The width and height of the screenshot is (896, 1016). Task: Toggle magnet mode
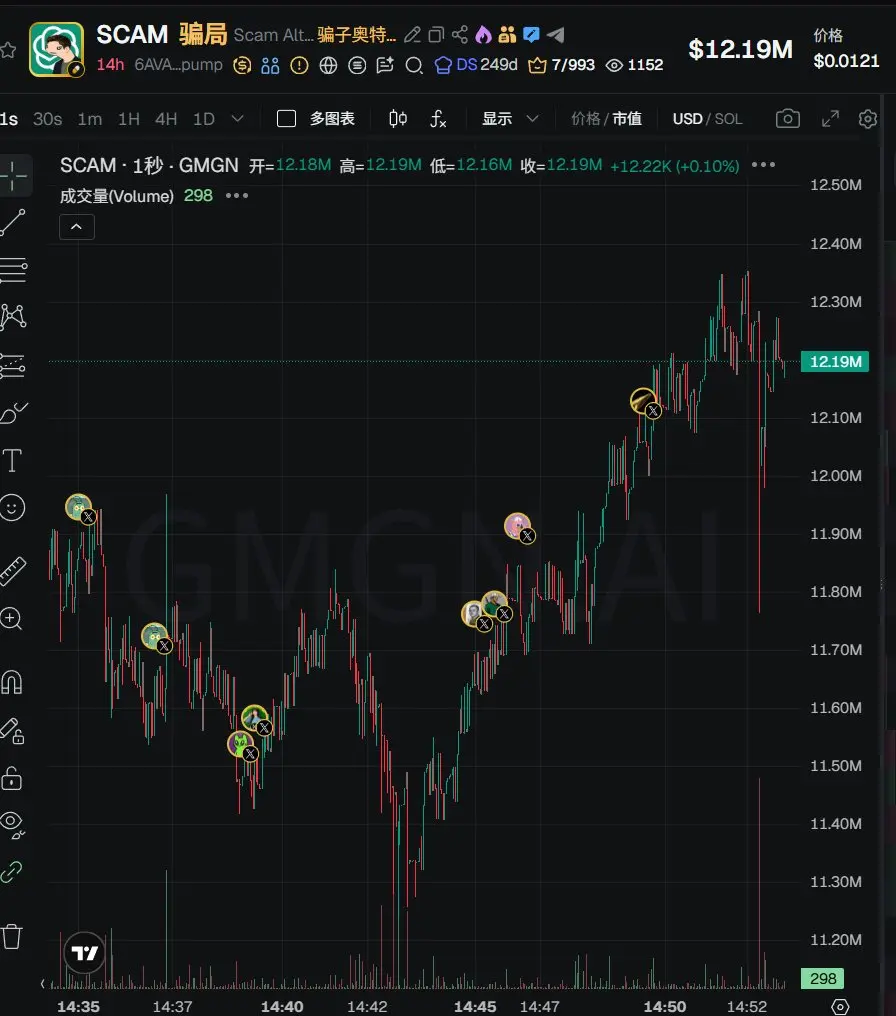click(x=12, y=682)
